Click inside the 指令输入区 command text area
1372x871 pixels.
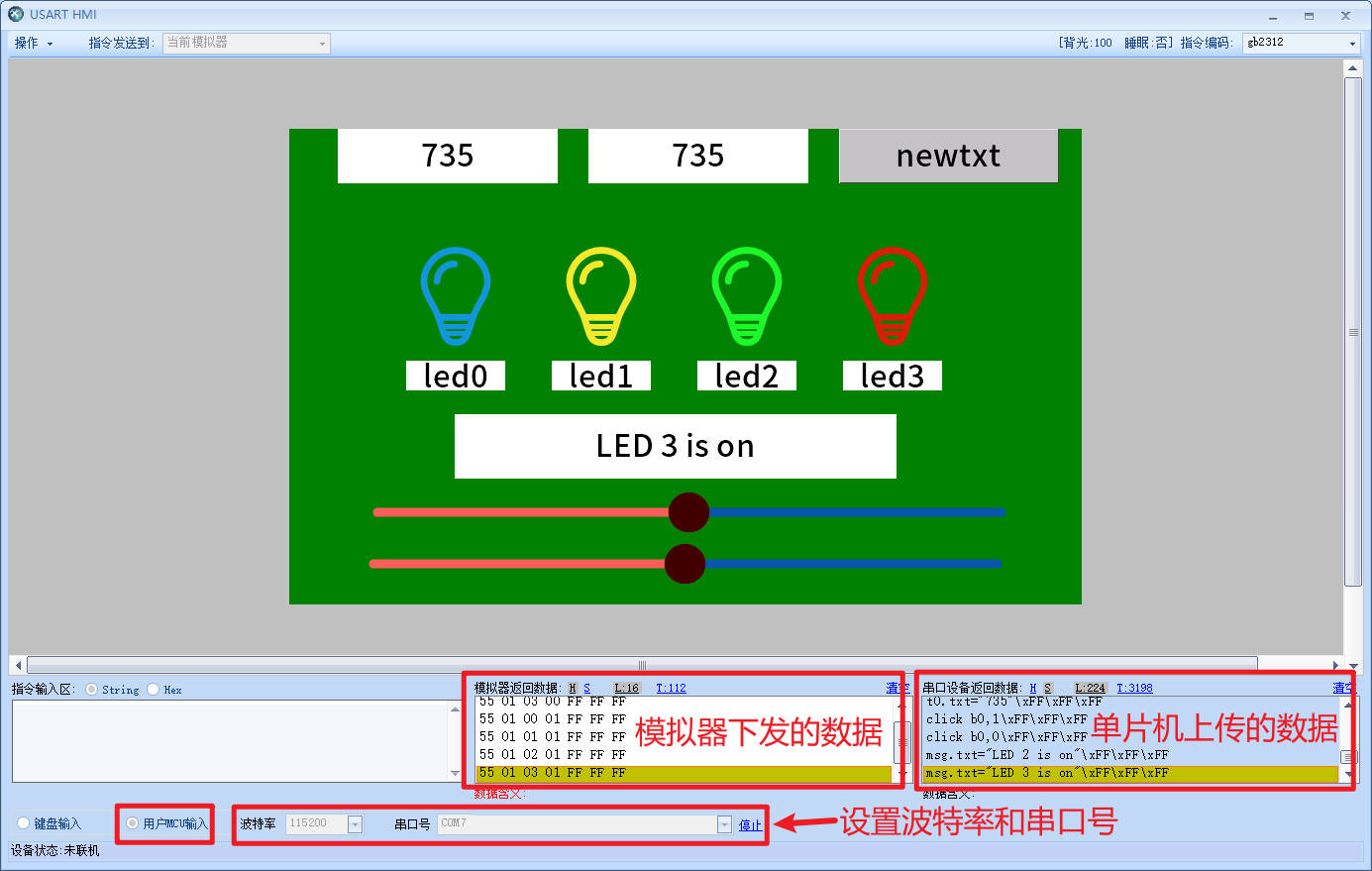228,740
